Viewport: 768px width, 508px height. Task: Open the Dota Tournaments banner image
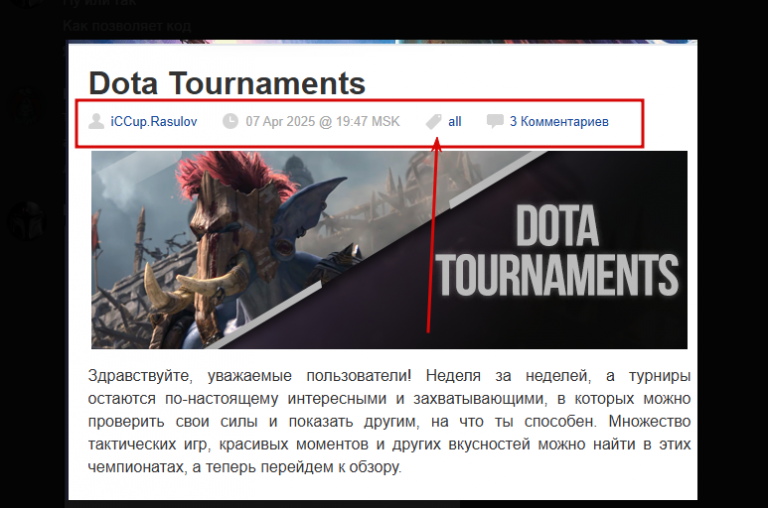(389, 250)
